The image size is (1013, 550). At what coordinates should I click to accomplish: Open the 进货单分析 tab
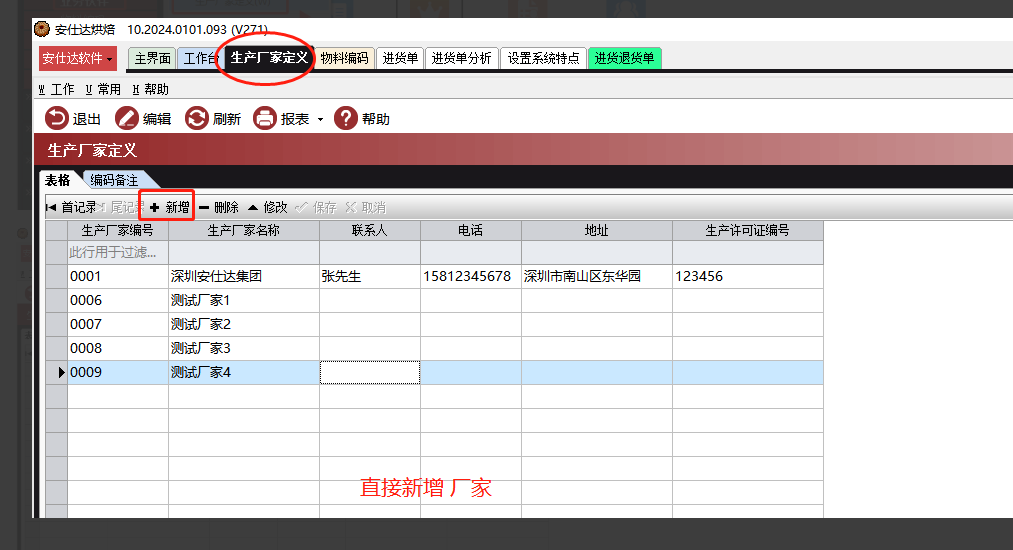[461, 59]
